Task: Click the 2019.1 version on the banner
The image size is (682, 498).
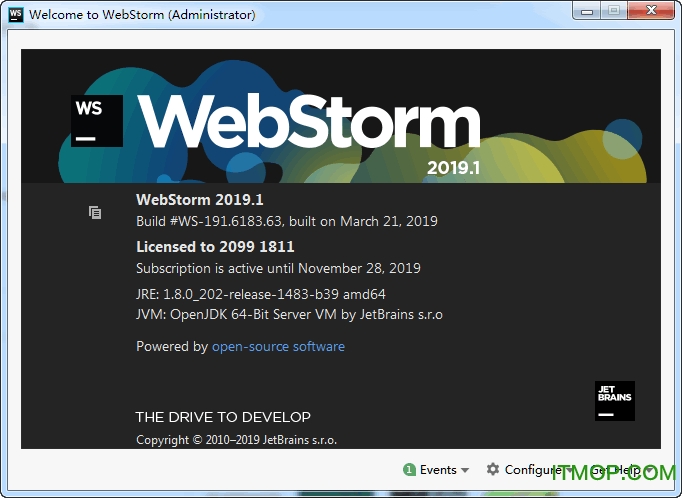Action: 453,168
